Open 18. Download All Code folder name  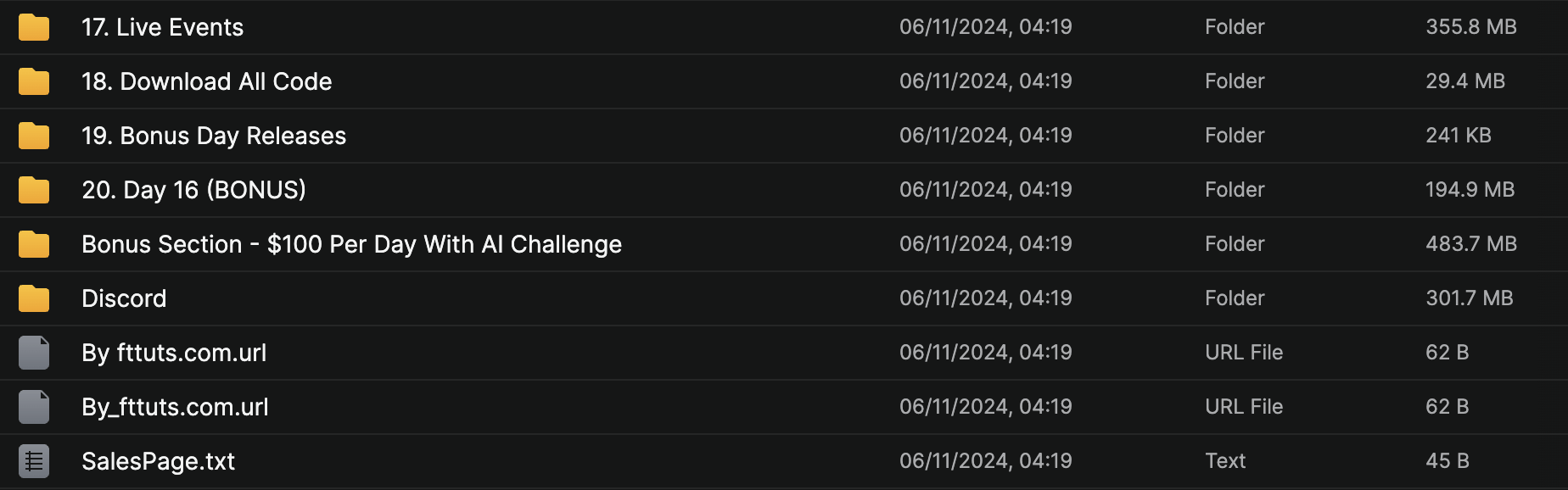point(206,81)
